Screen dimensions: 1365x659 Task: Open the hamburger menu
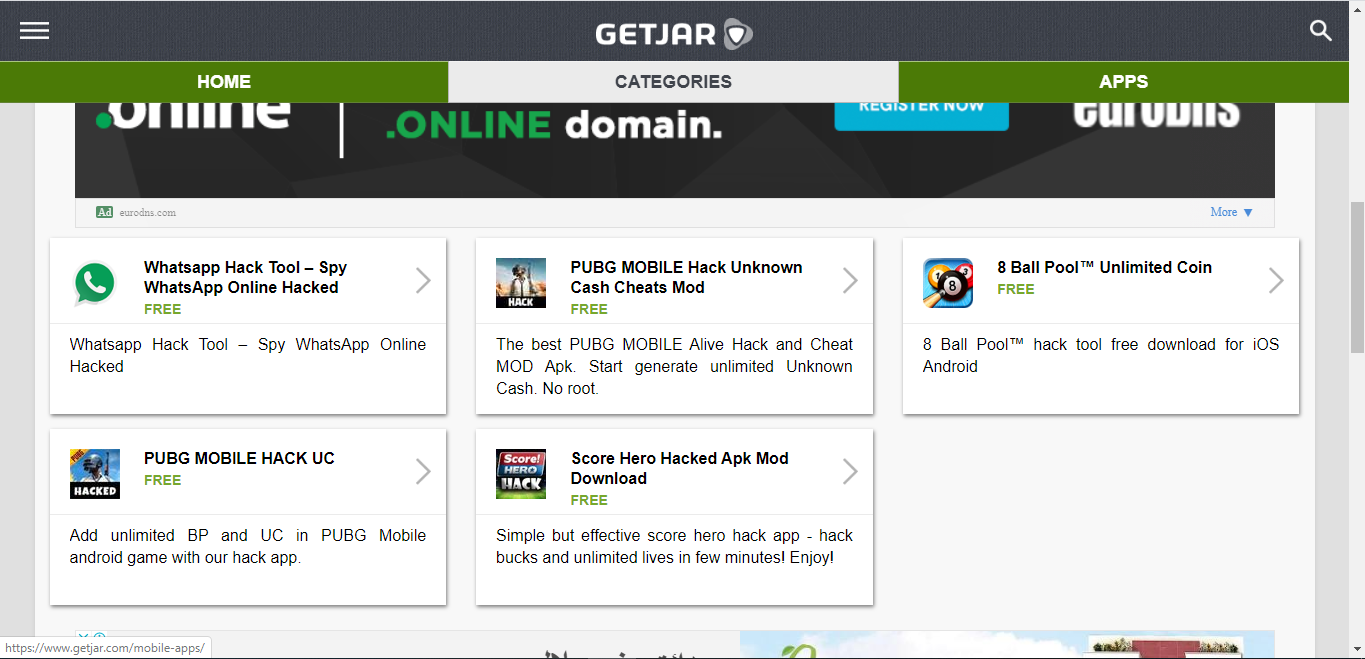[x=34, y=31]
